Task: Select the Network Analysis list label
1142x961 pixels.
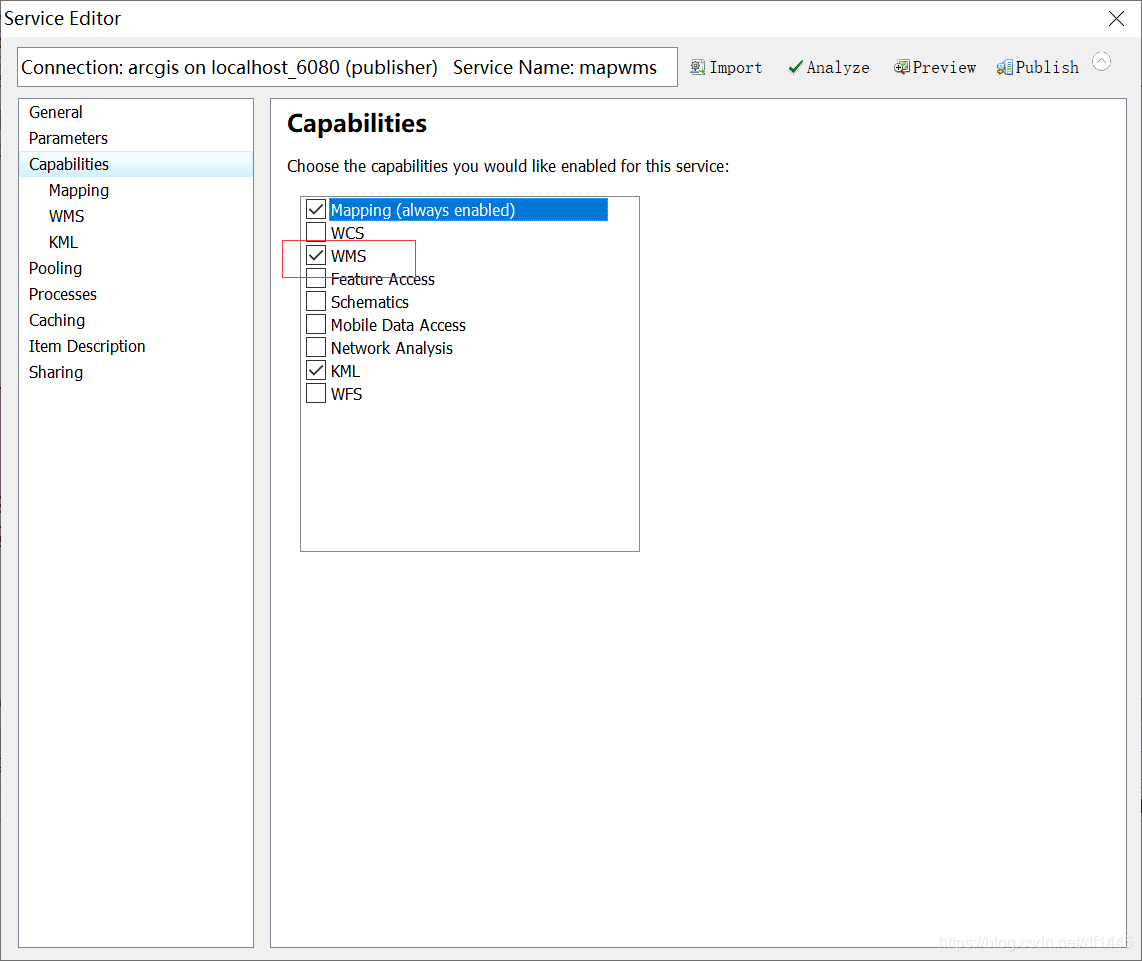Action: (391, 348)
